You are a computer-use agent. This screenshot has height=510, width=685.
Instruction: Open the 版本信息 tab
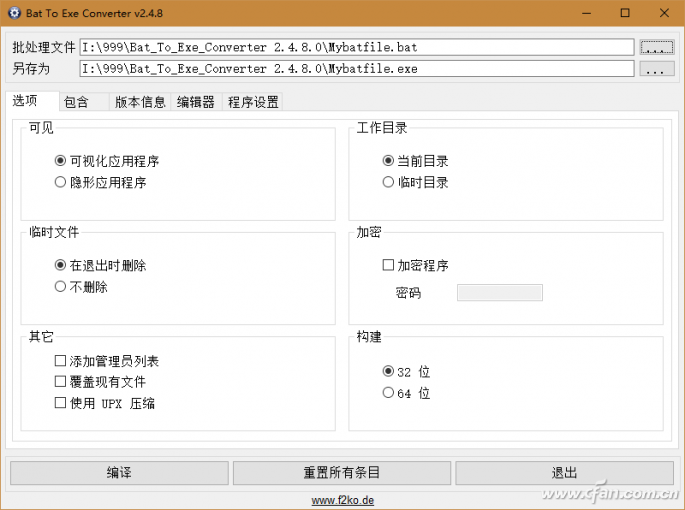(140, 102)
